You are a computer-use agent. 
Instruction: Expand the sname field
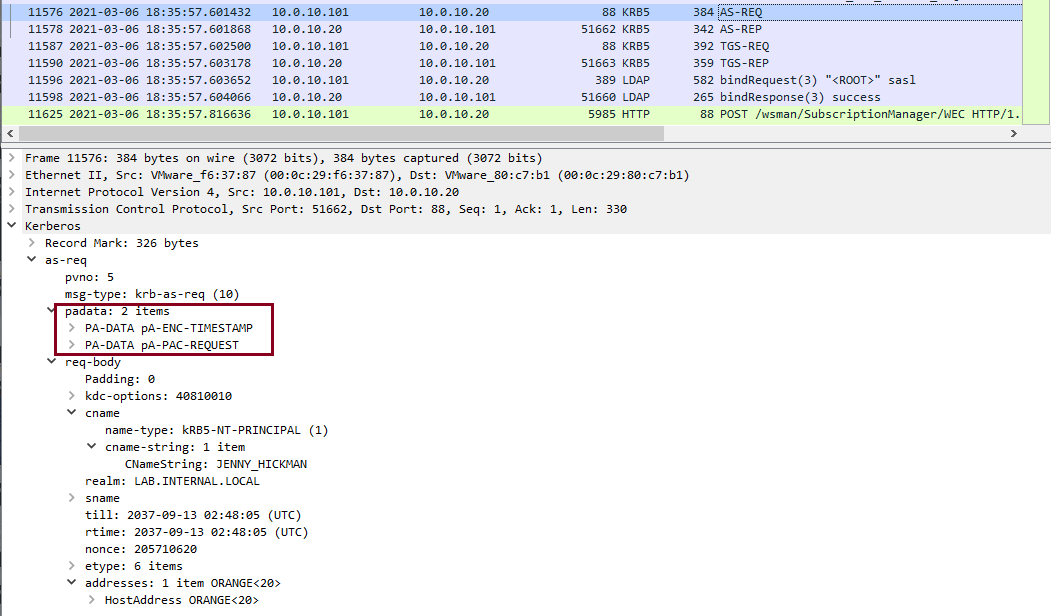coord(72,498)
